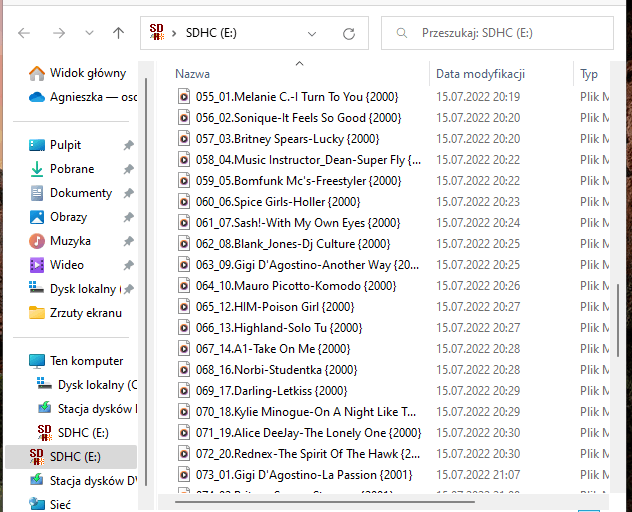Viewport: 632px width, 512px height.
Task: Click media icon of 061_07.Sash!-With My Own Eyes
Action: pyautogui.click(x=184, y=223)
